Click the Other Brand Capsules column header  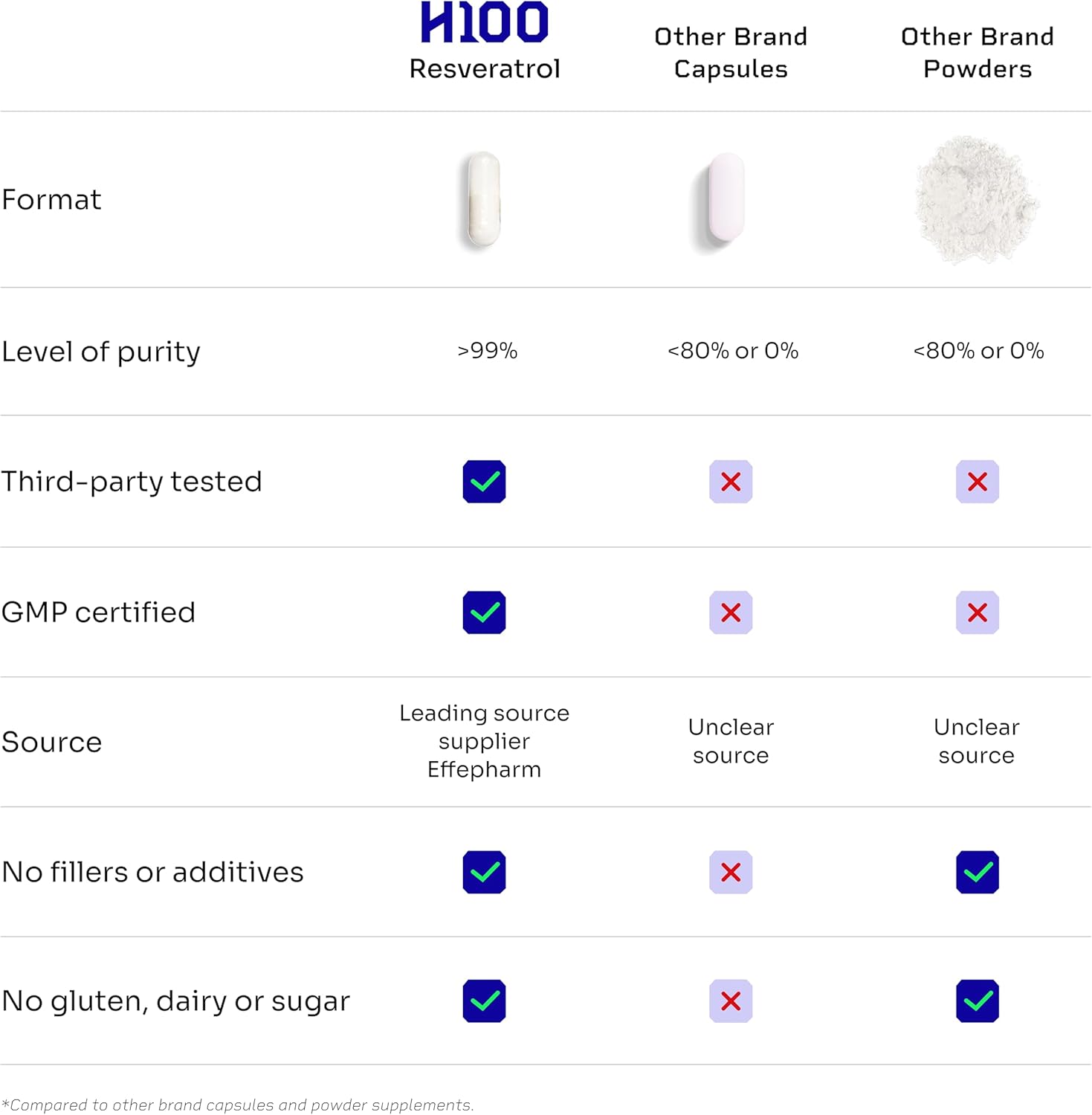coord(731,53)
